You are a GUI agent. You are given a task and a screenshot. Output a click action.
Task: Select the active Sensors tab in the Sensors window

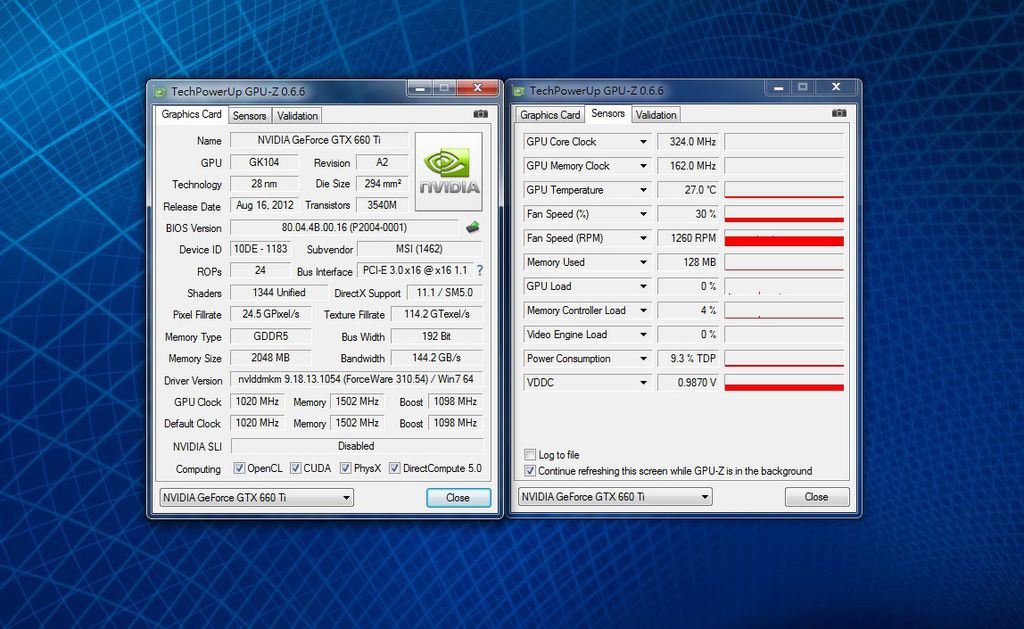608,114
